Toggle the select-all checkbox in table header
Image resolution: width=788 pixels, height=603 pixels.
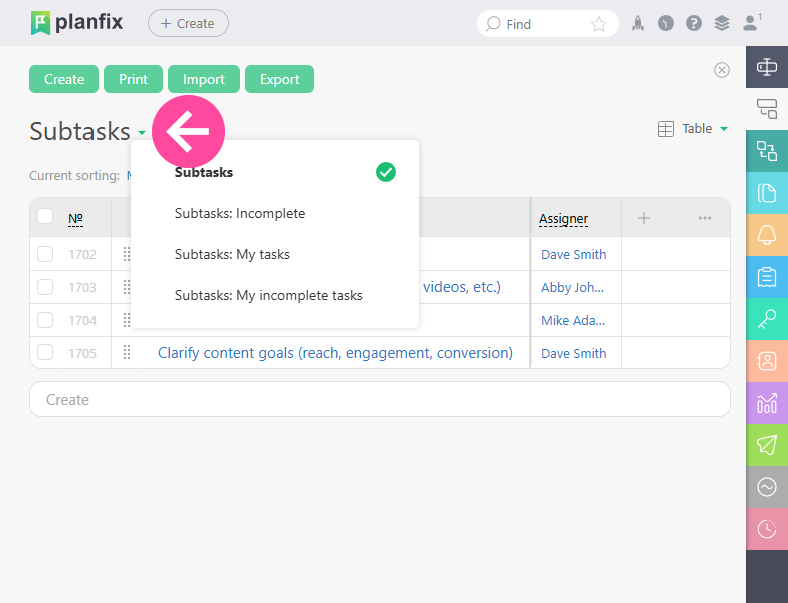click(x=45, y=217)
